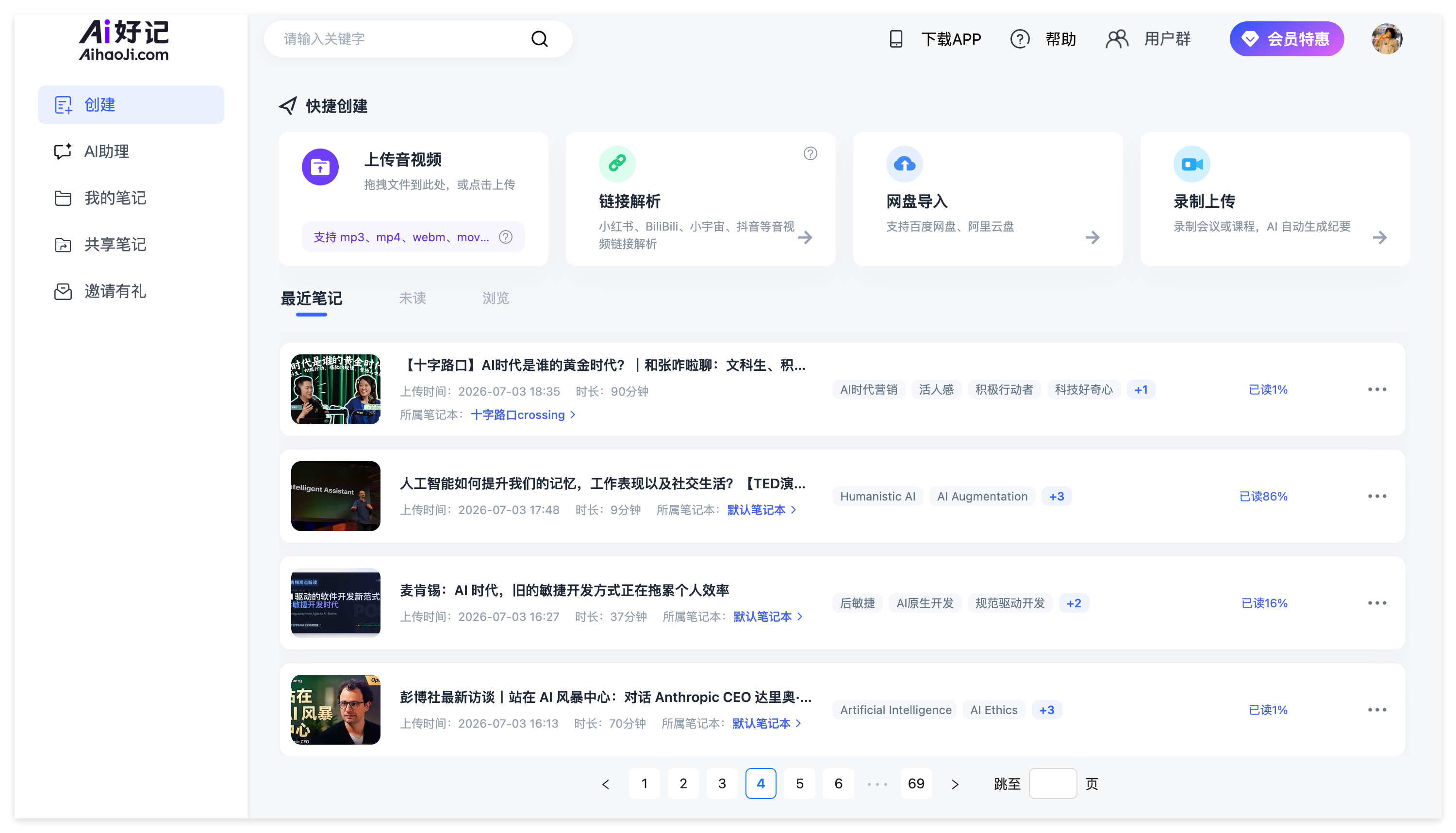Expand the +2 tags on 麦肯锡 note

pyautogui.click(x=1074, y=603)
